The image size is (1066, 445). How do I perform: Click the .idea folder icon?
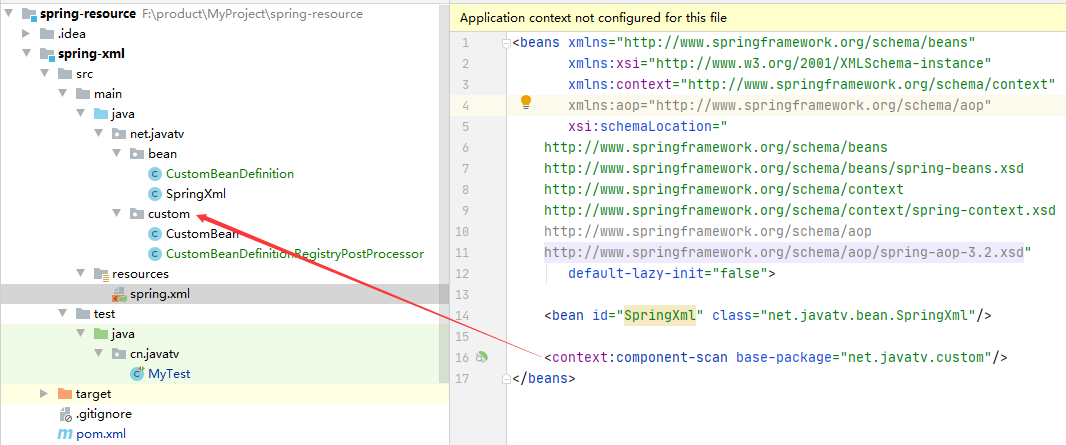pyautogui.click(x=47, y=34)
